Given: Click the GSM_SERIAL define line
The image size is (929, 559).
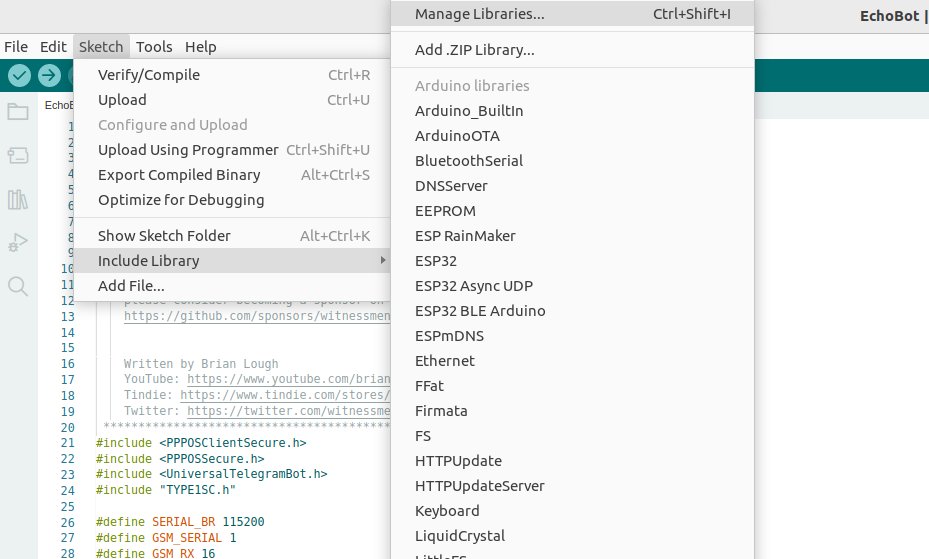Looking at the screenshot, I should pos(166,538).
